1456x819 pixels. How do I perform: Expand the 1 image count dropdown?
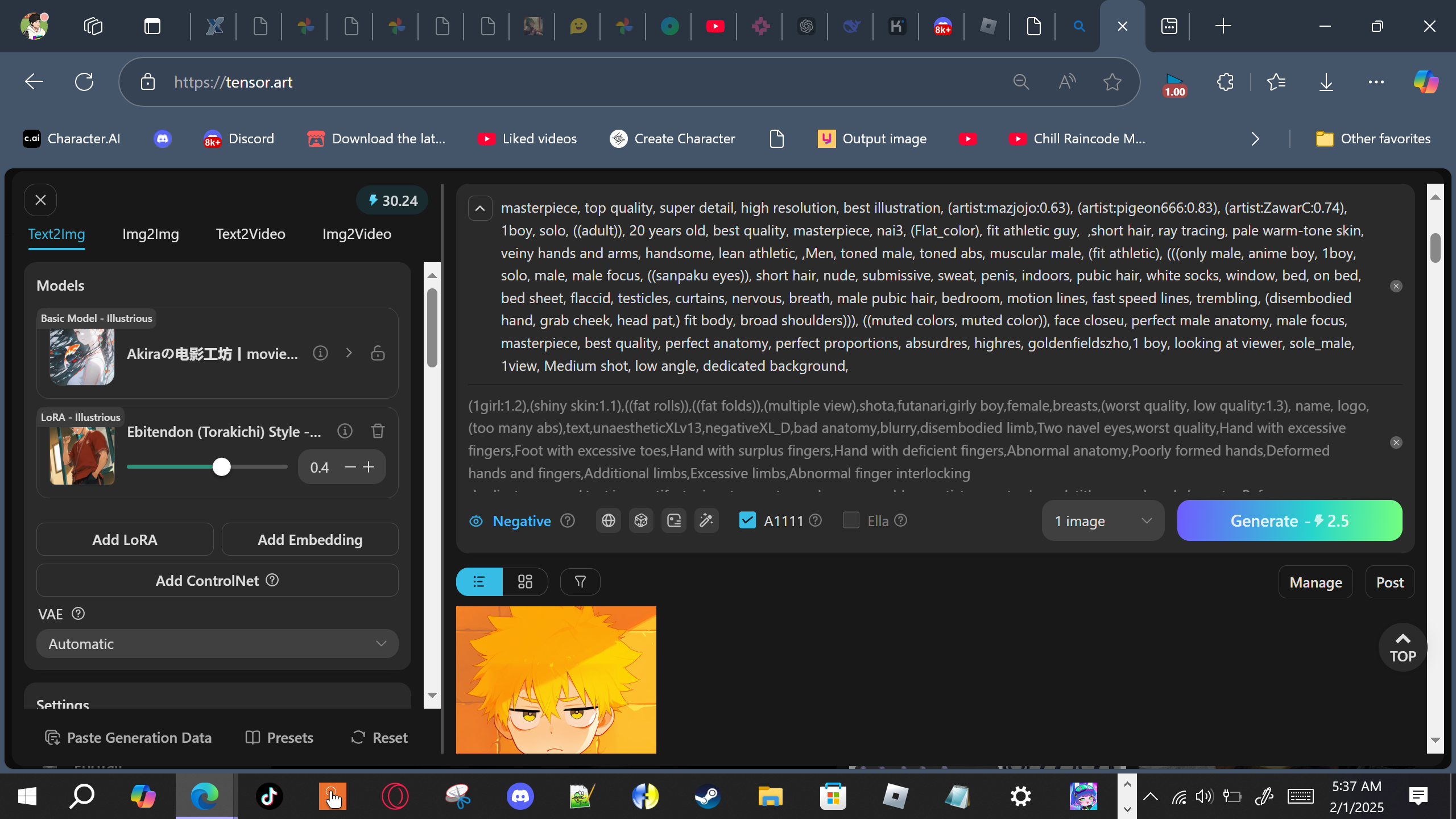[x=1102, y=521]
